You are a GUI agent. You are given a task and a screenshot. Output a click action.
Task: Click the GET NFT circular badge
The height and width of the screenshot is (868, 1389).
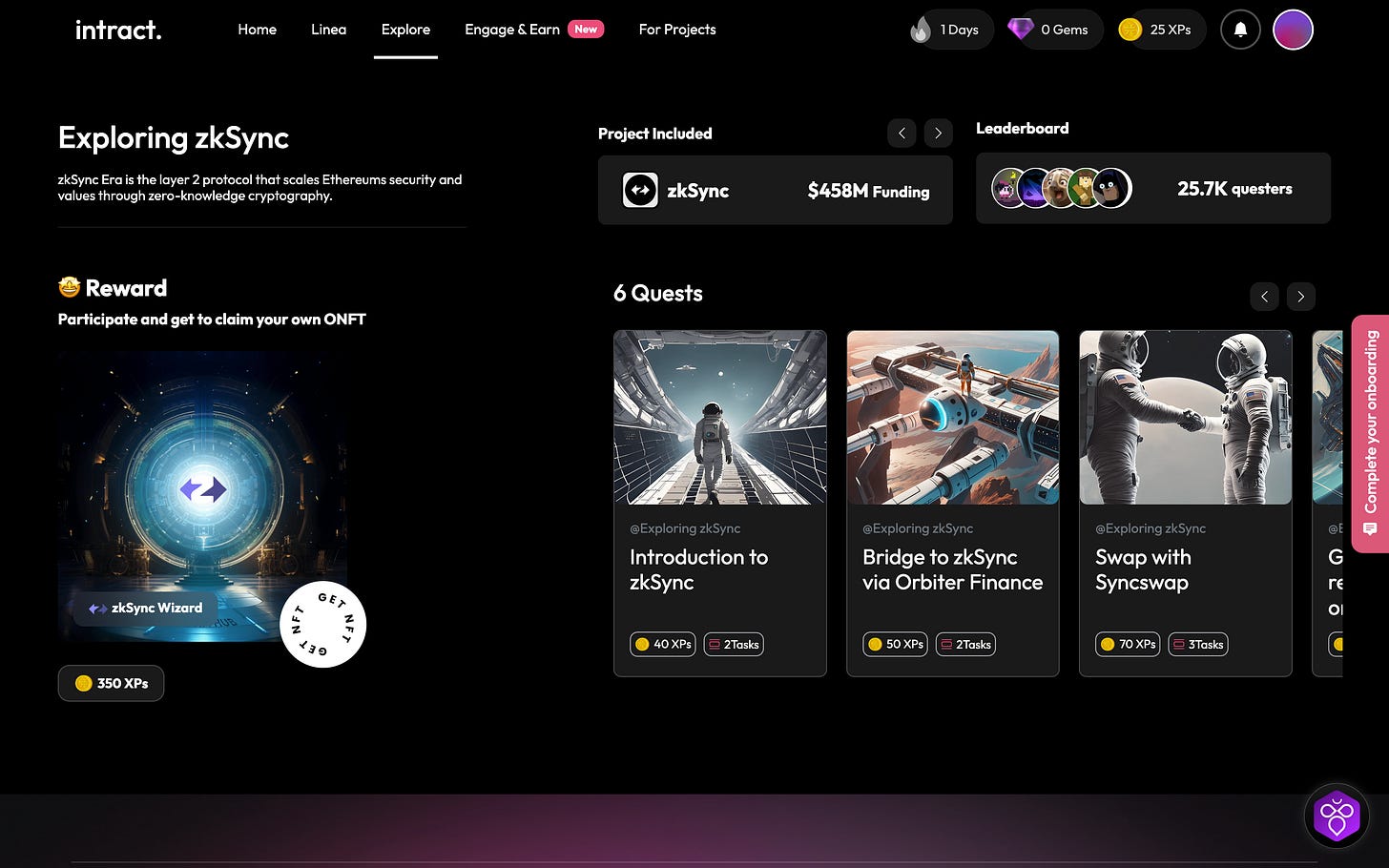point(322,624)
